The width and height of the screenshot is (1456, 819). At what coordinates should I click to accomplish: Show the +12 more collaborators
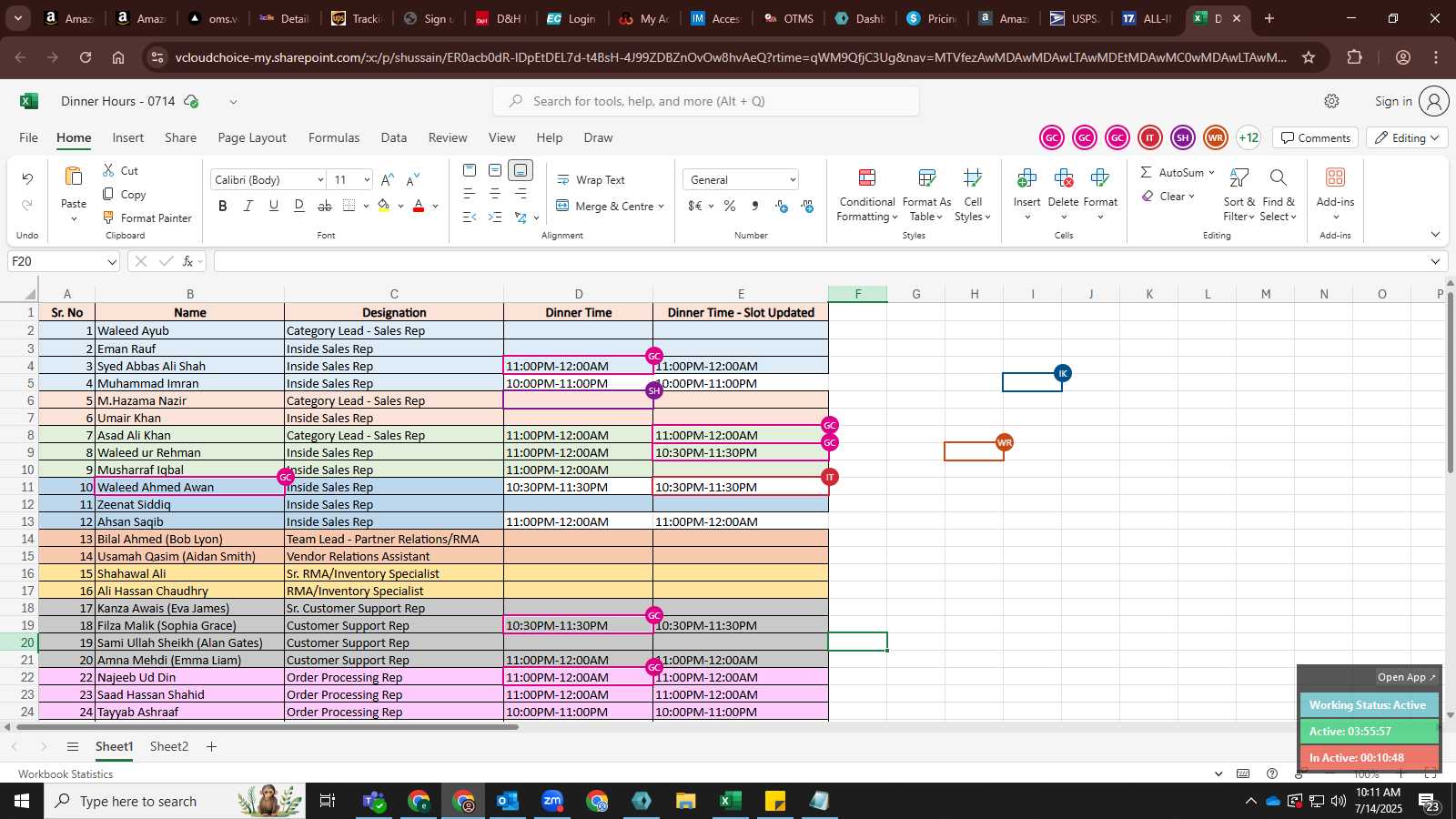point(1249,137)
